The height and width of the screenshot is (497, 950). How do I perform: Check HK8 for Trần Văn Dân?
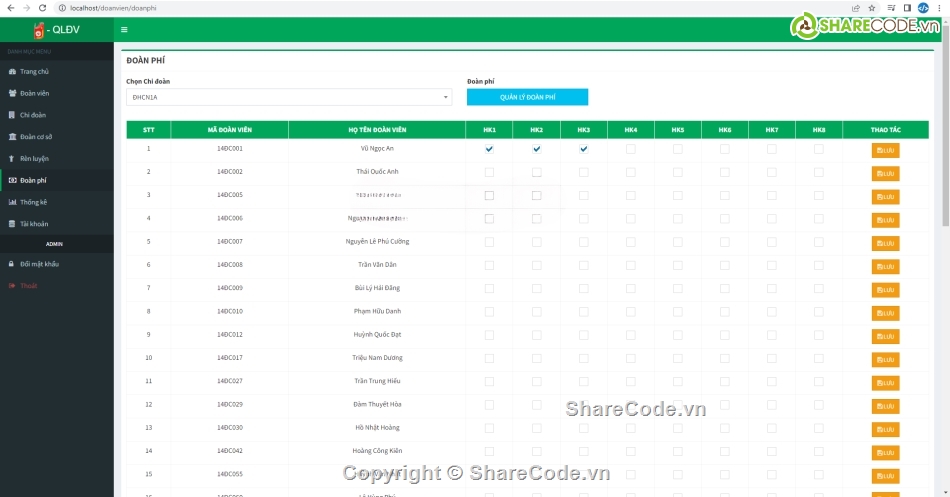[819, 265]
